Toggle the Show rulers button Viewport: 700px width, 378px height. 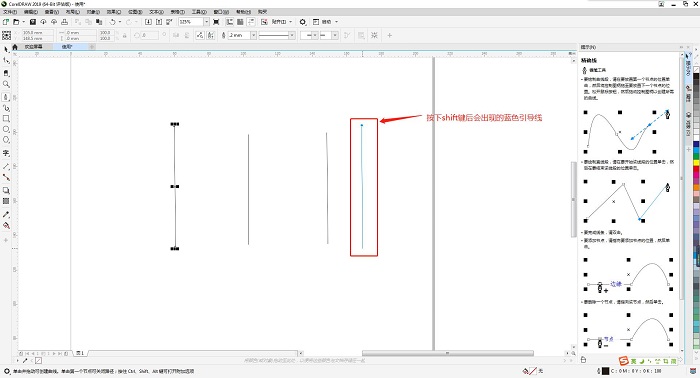229,21
